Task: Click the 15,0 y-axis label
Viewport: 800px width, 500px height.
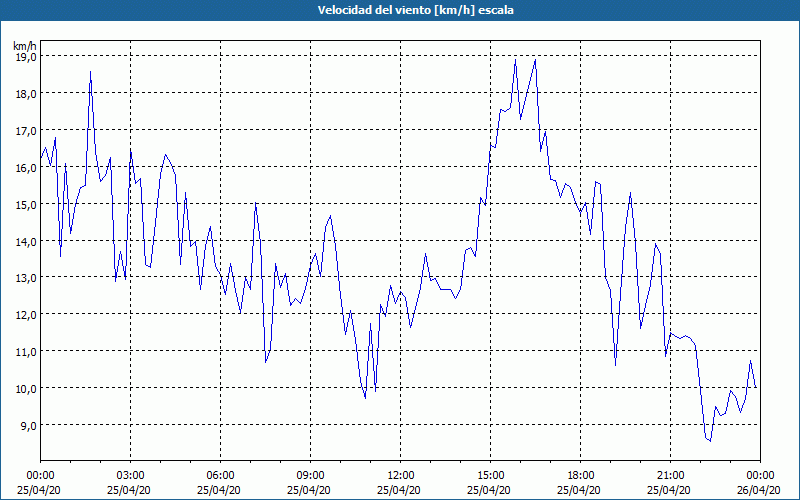Action: pos(26,204)
